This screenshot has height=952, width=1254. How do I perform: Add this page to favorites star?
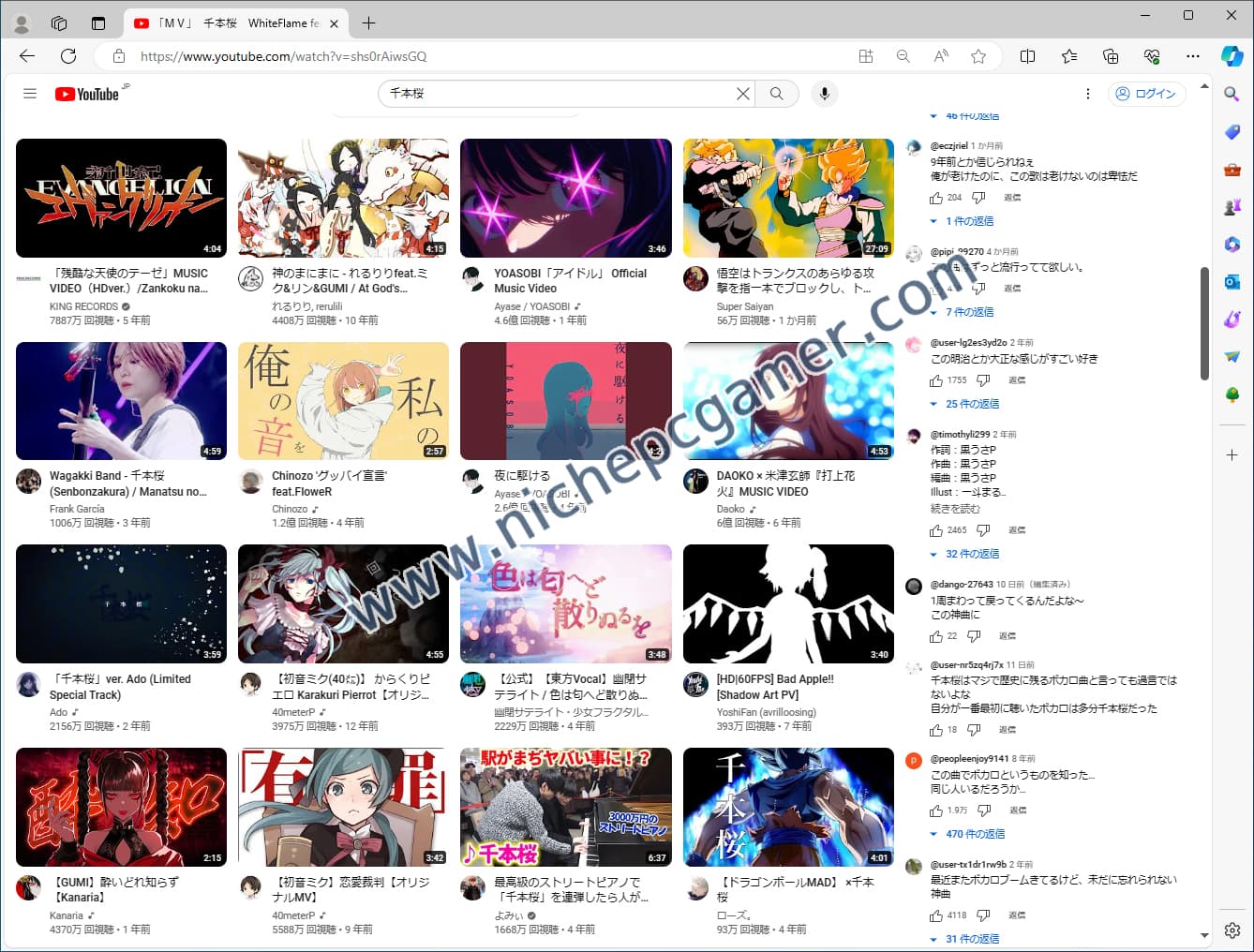click(x=978, y=56)
